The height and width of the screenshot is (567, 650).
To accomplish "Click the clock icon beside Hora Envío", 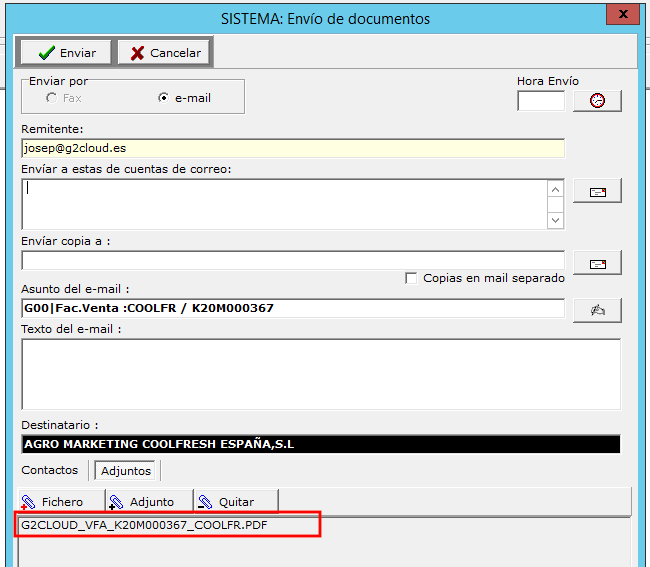I will [x=597, y=101].
